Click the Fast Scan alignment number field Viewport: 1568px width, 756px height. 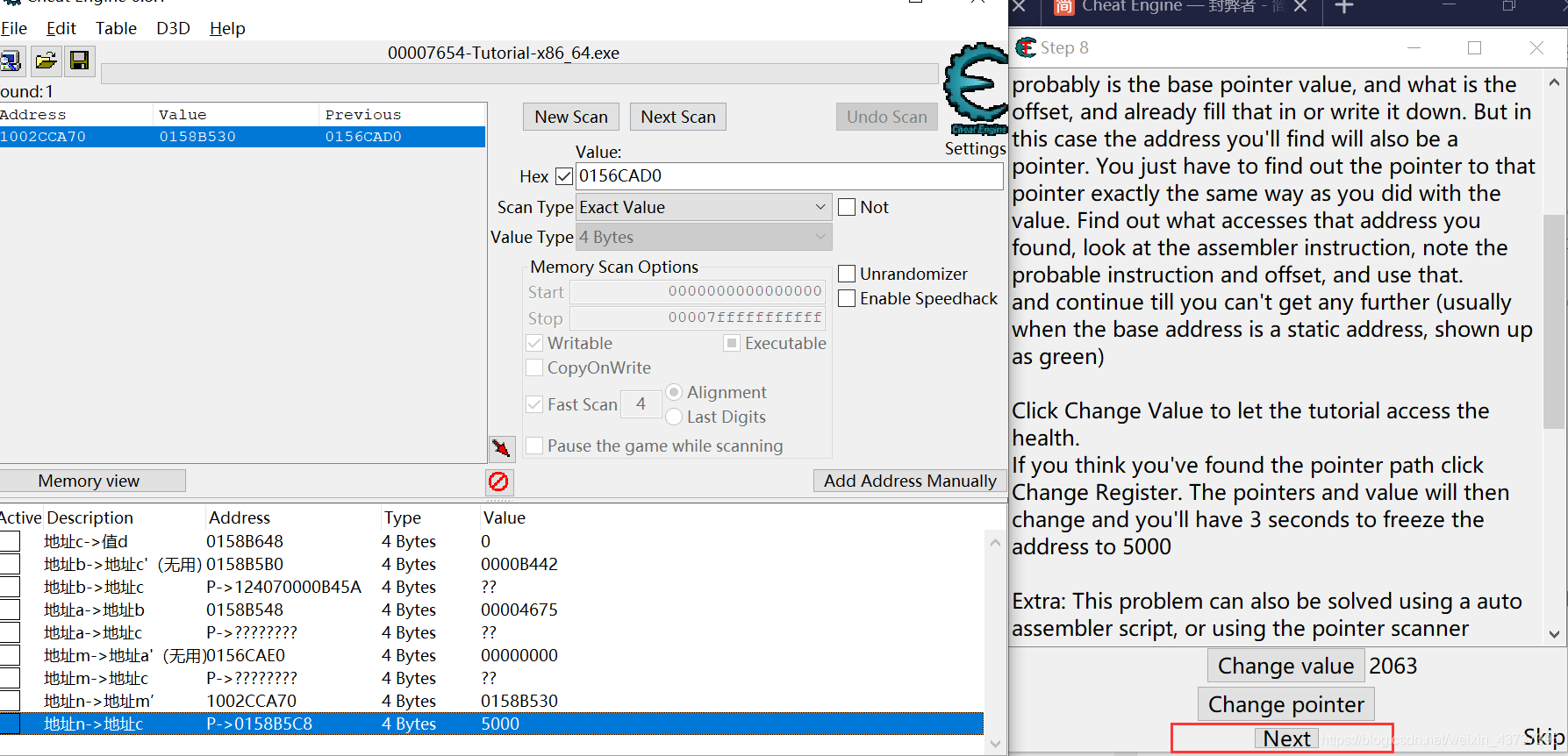click(641, 403)
